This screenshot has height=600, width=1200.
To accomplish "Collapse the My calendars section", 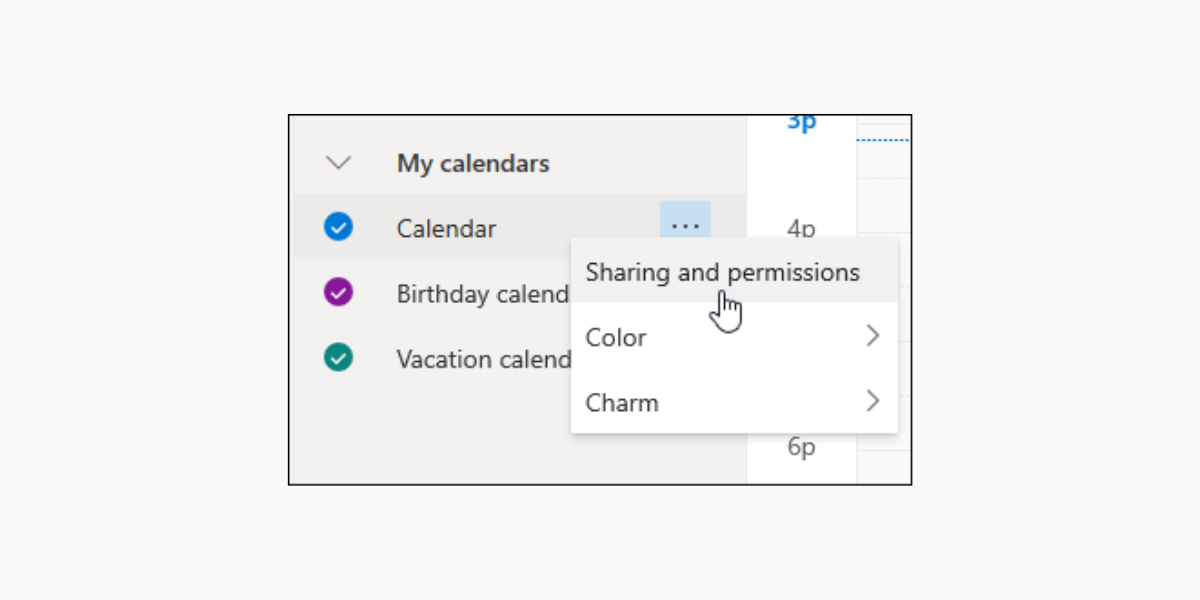I will [339, 162].
